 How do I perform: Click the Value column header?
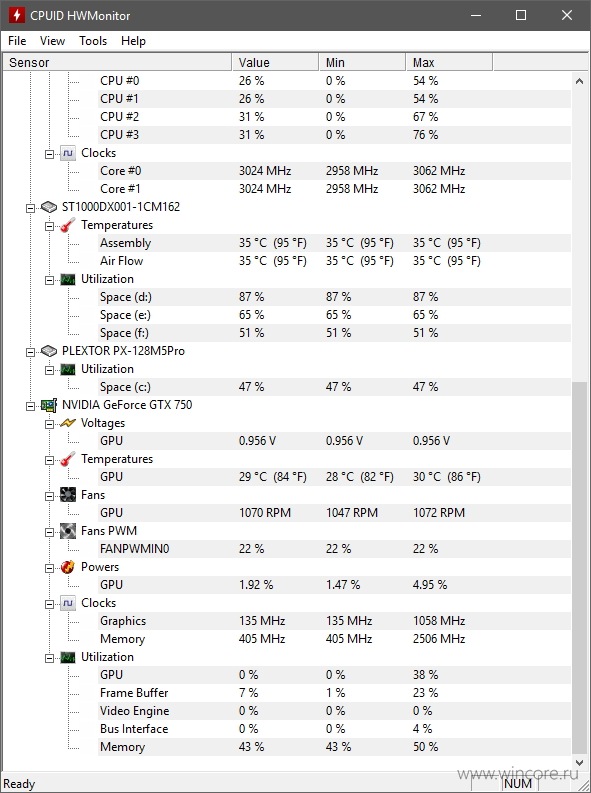(276, 62)
